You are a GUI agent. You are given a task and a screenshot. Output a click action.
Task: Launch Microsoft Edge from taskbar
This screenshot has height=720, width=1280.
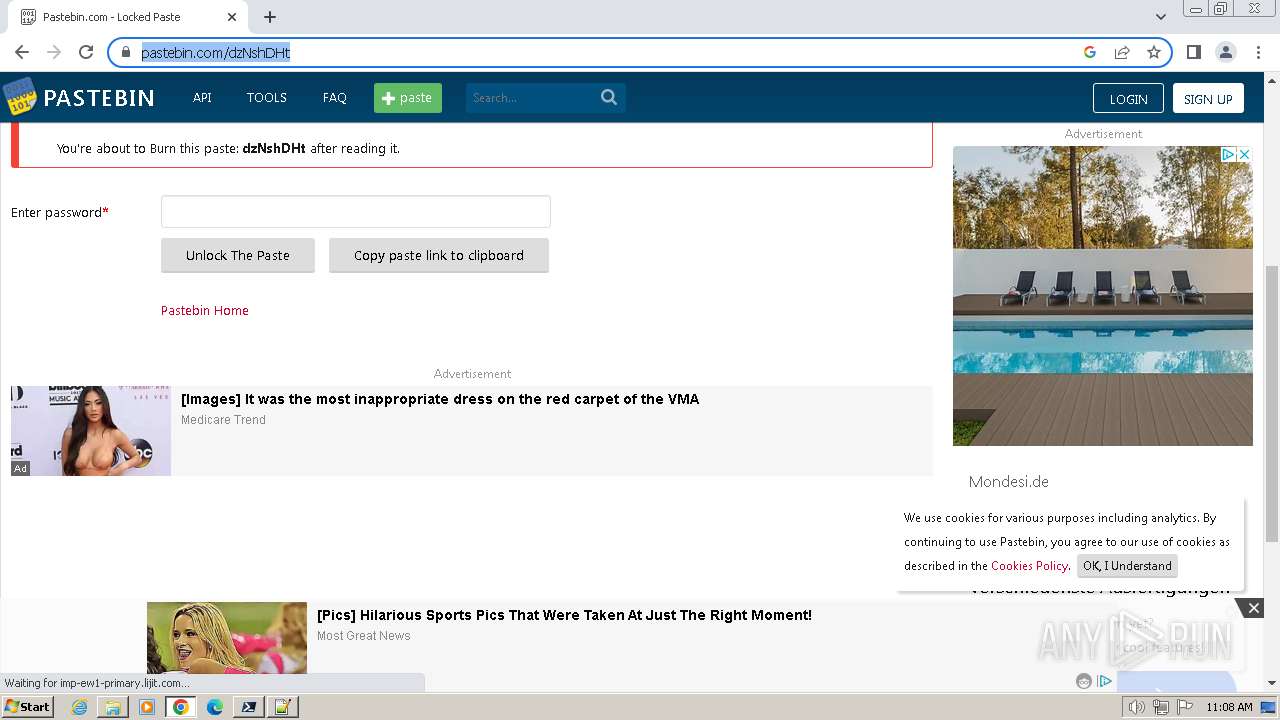215,707
